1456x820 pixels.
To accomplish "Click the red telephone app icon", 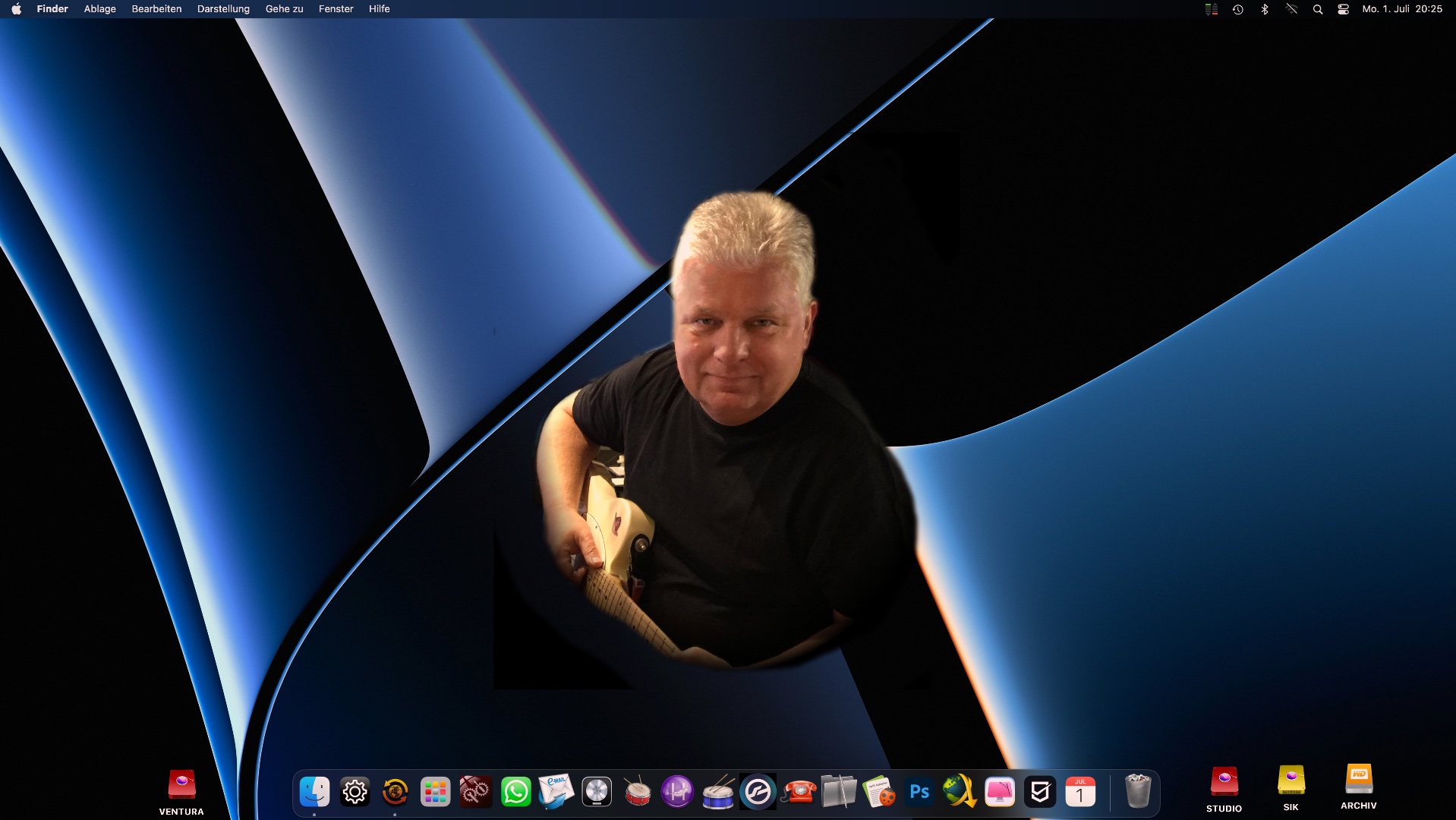I will (799, 792).
